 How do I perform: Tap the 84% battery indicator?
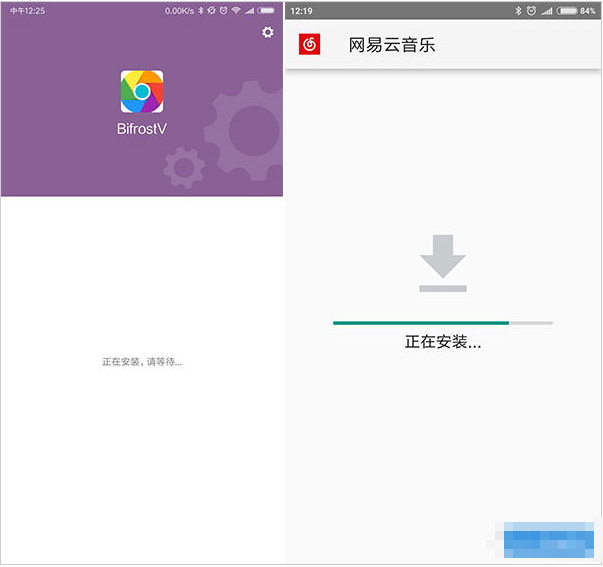pos(576,11)
